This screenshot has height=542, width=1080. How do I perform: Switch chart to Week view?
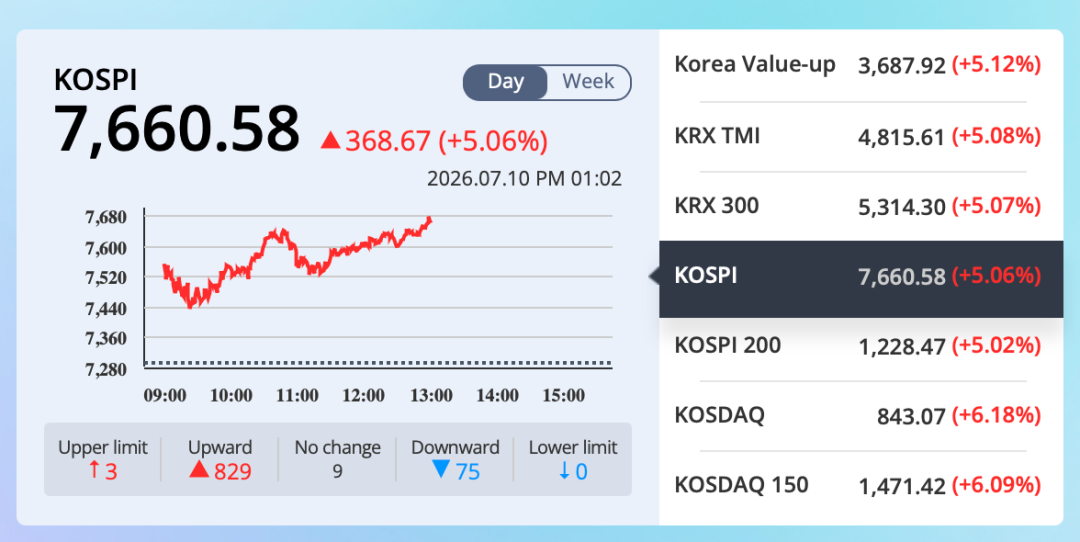(x=588, y=82)
